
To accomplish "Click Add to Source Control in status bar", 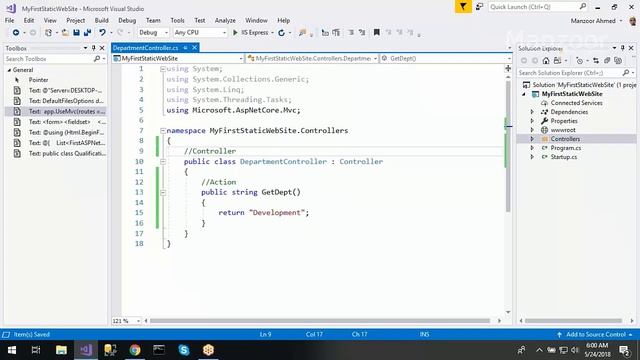I will point(596,334).
